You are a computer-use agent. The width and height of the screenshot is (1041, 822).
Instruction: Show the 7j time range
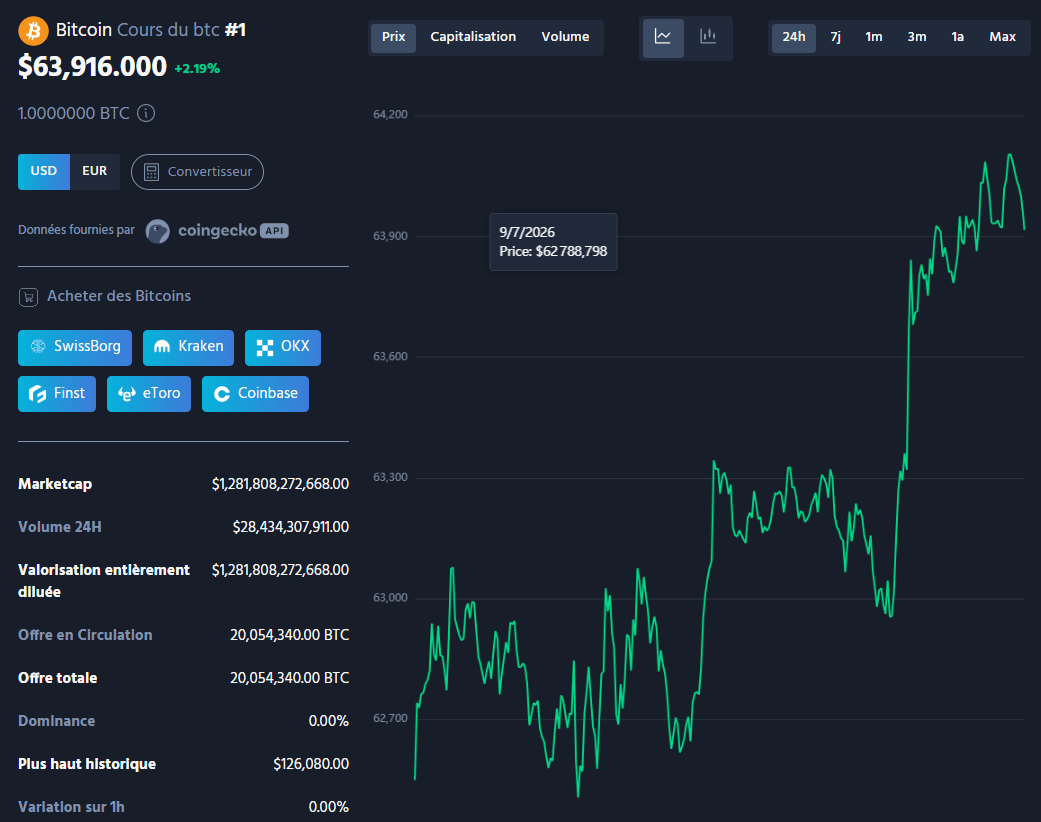tap(836, 37)
